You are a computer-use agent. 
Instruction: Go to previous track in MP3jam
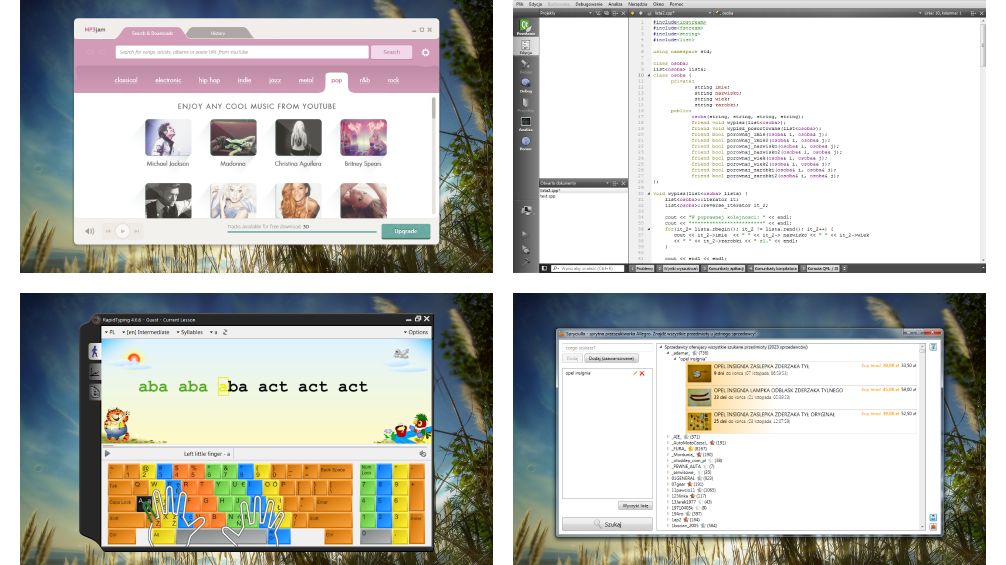click(108, 231)
